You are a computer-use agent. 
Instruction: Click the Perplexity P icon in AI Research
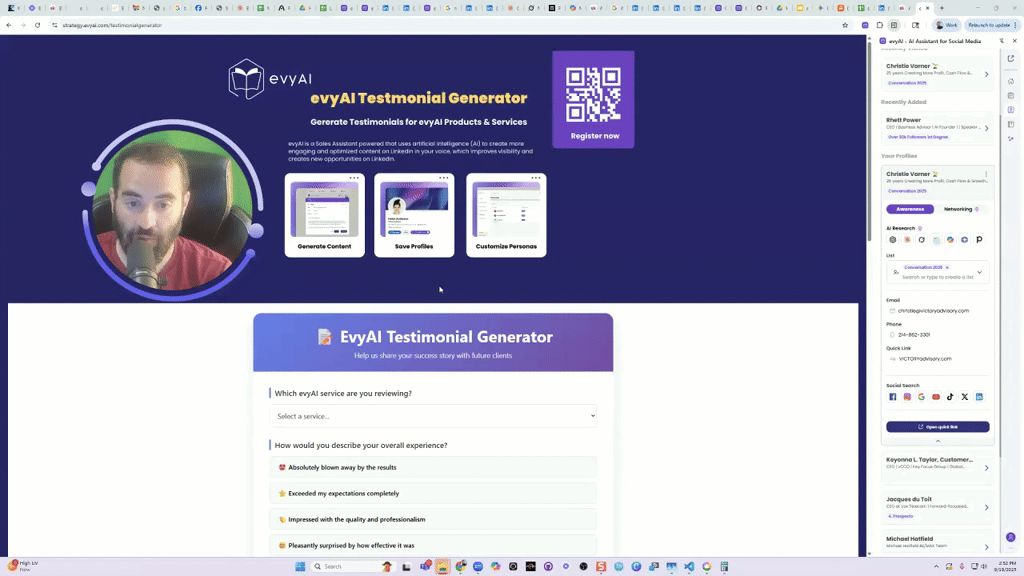point(979,240)
